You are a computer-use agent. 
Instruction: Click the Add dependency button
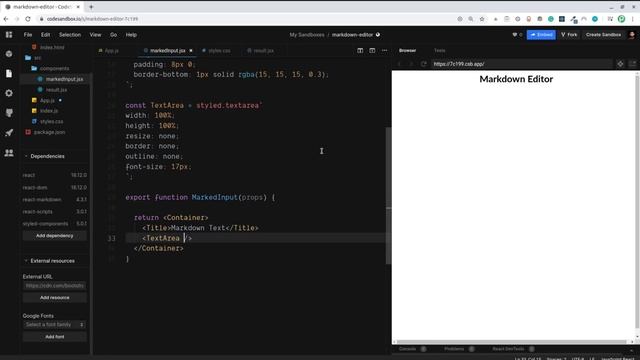point(55,236)
